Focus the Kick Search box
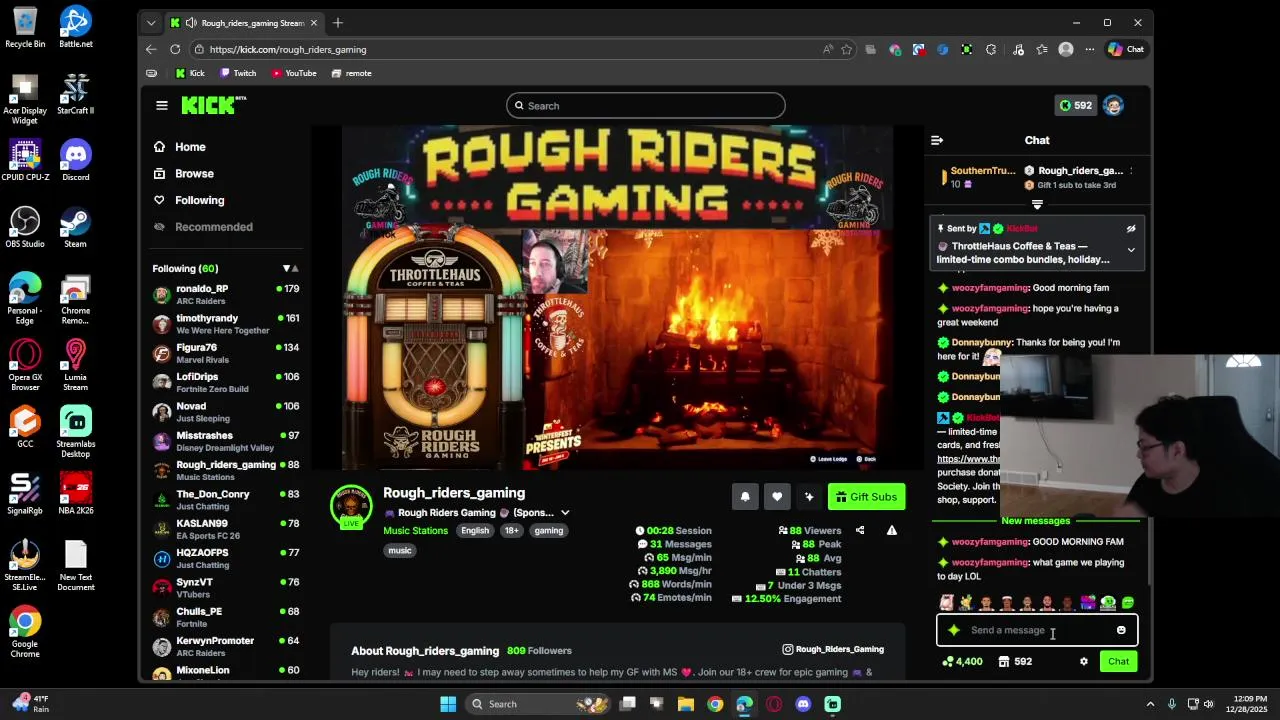The width and height of the screenshot is (1280, 720). coord(645,106)
